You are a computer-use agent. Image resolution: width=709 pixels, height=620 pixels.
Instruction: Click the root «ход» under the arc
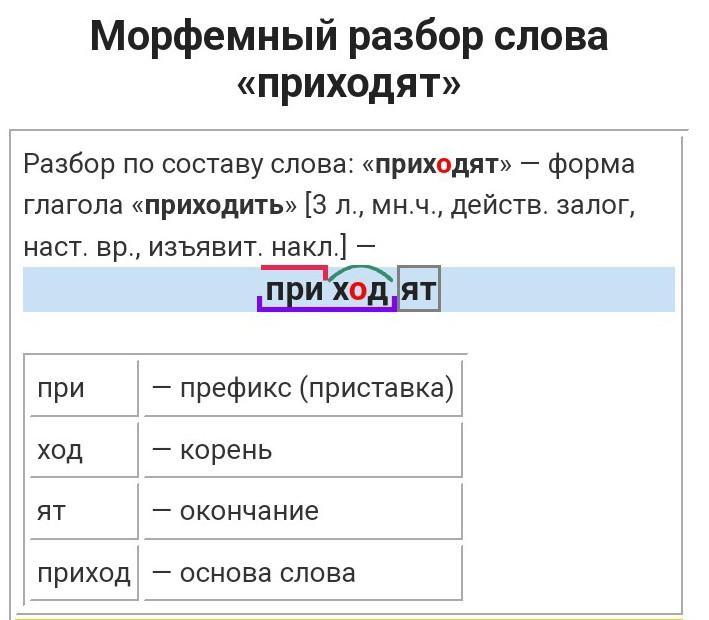coord(360,290)
